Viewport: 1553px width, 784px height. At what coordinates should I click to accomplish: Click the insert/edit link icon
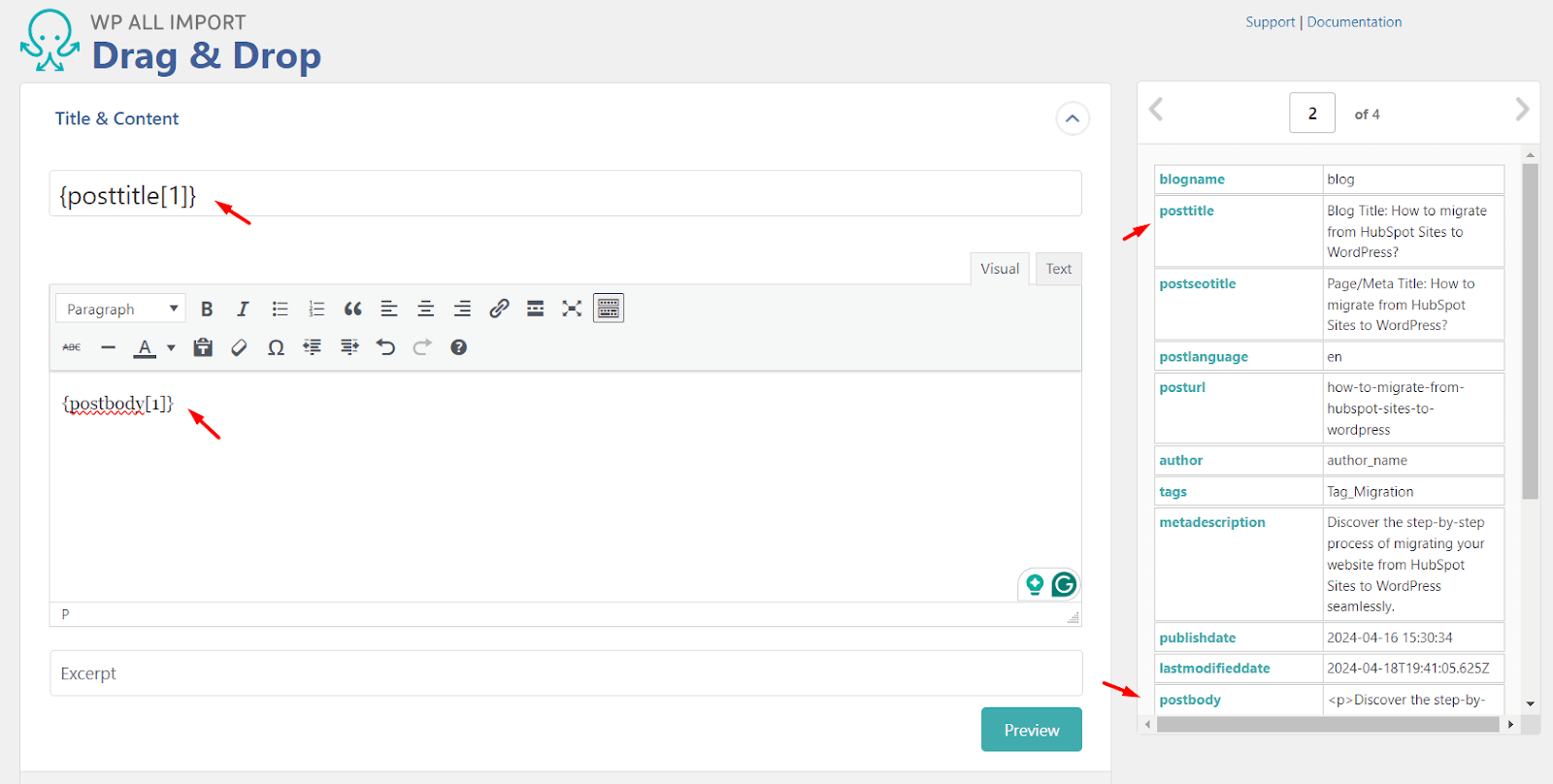(499, 309)
